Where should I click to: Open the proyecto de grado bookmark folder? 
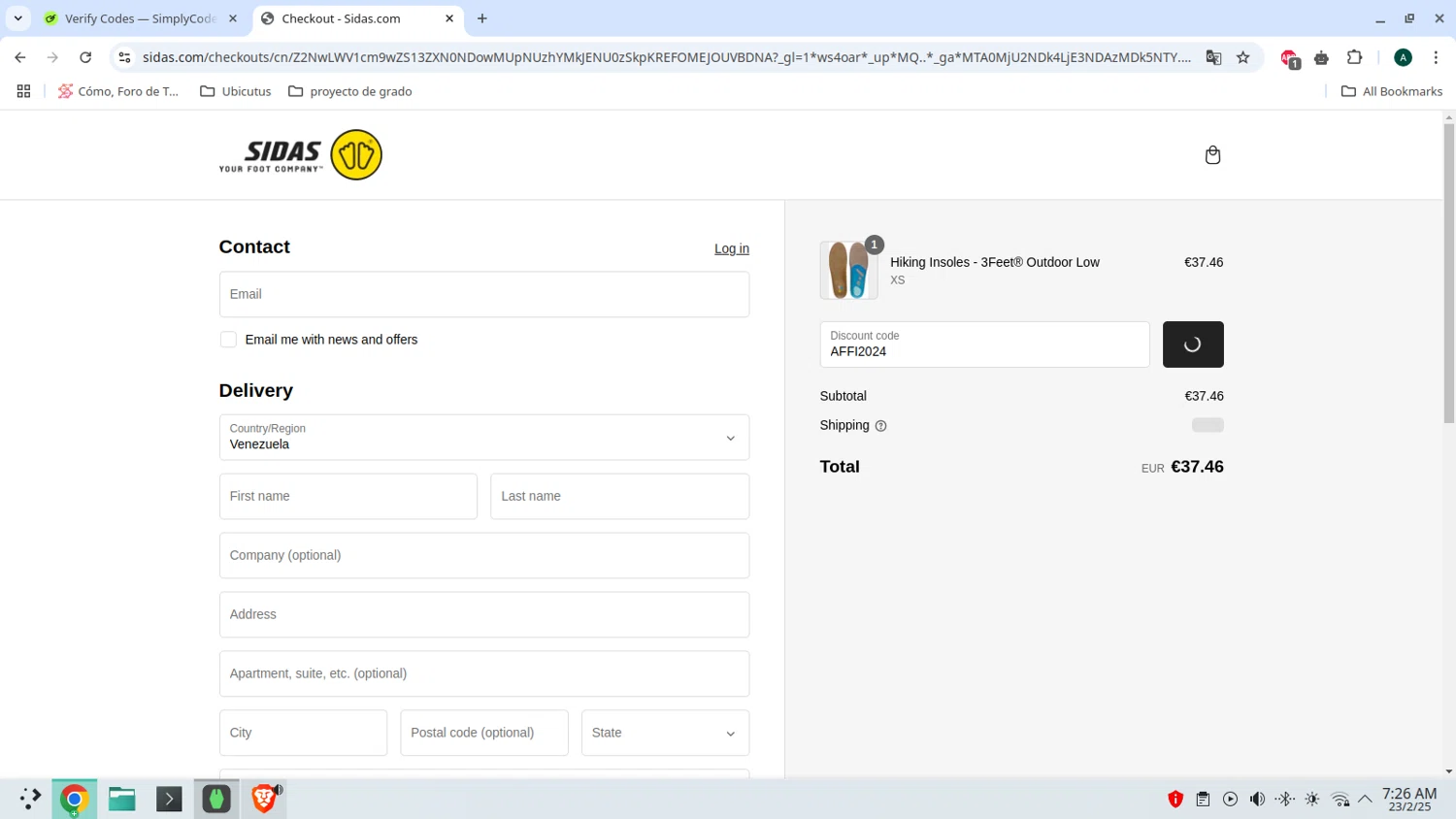pos(350,91)
